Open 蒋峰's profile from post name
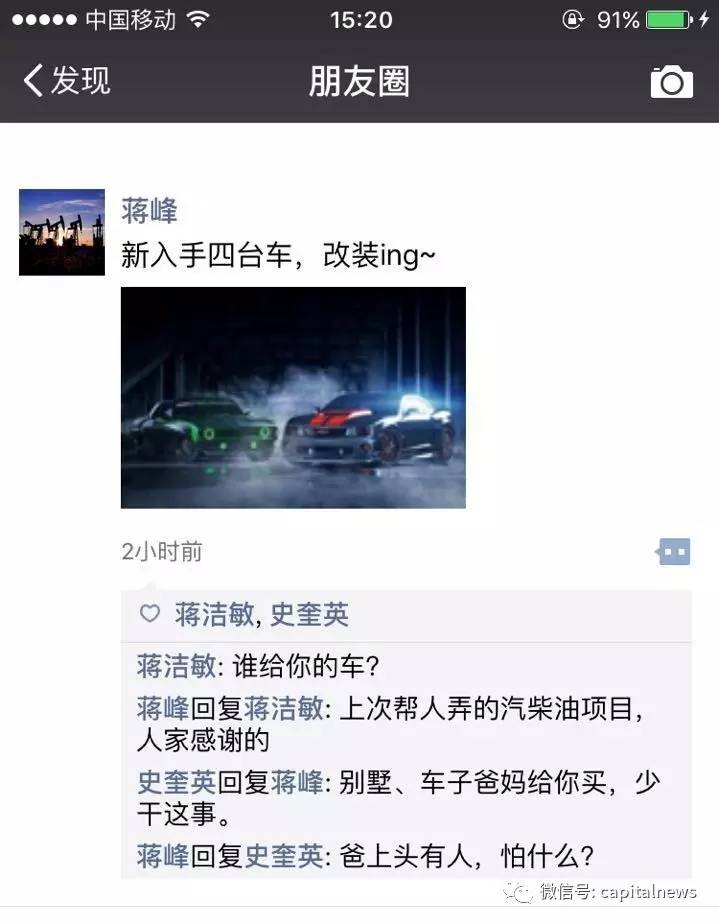This screenshot has height=924, width=719. (x=149, y=211)
